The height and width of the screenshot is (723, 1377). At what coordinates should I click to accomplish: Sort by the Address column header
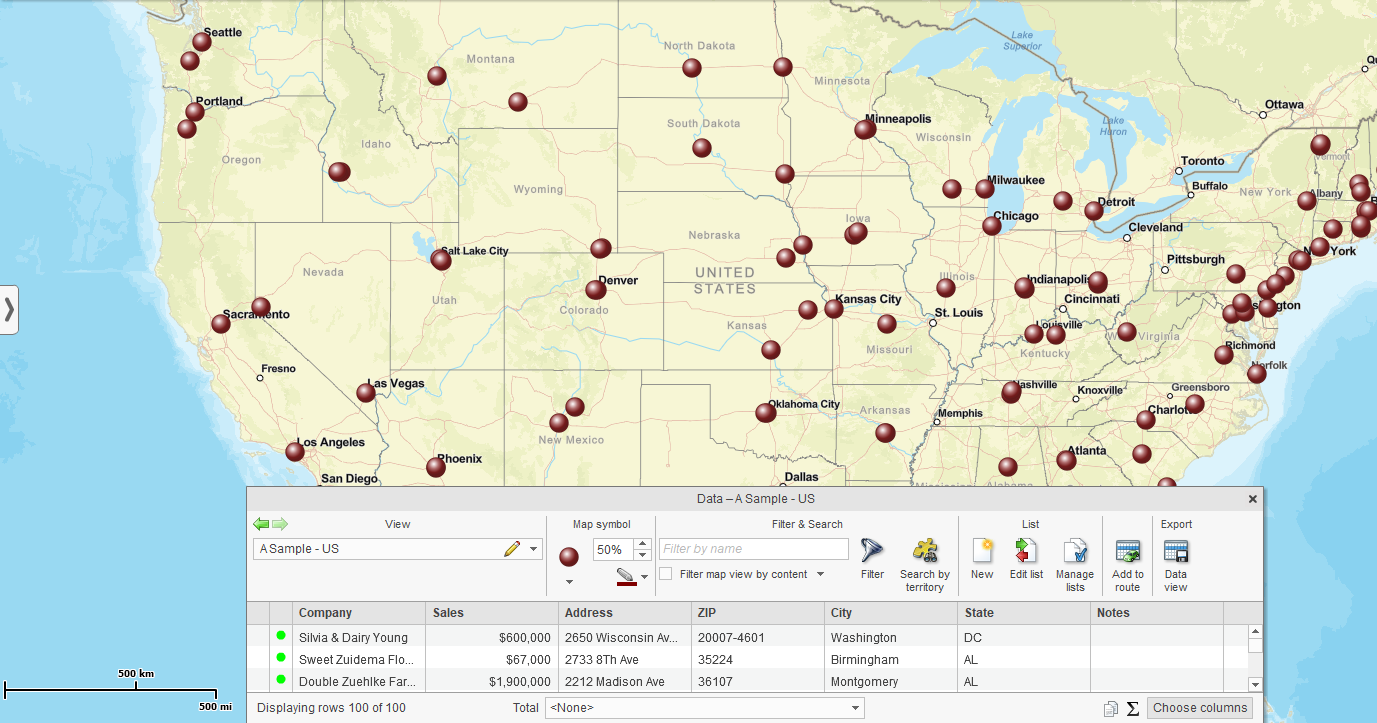pyautogui.click(x=625, y=613)
